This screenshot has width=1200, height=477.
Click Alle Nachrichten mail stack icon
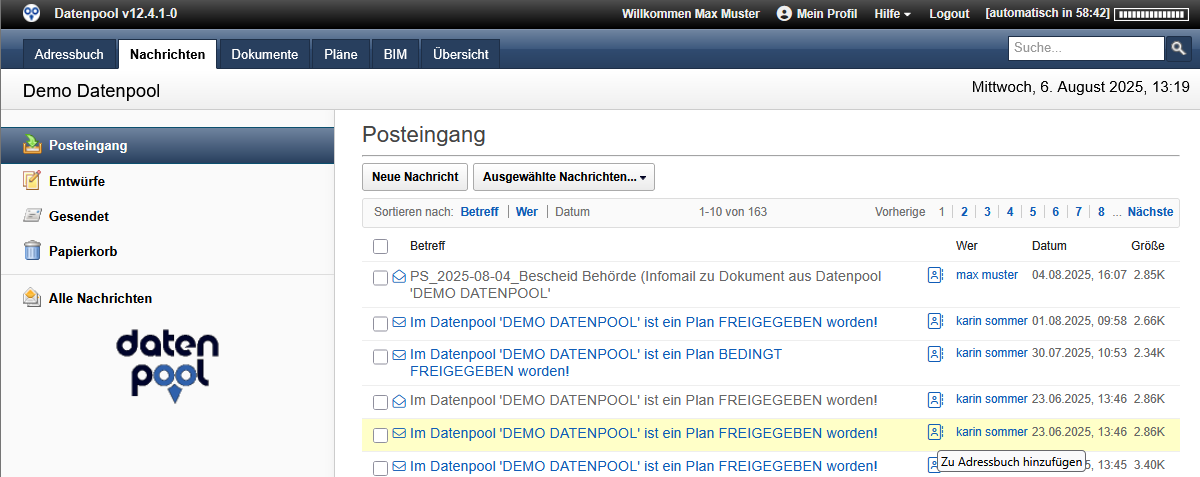32,298
